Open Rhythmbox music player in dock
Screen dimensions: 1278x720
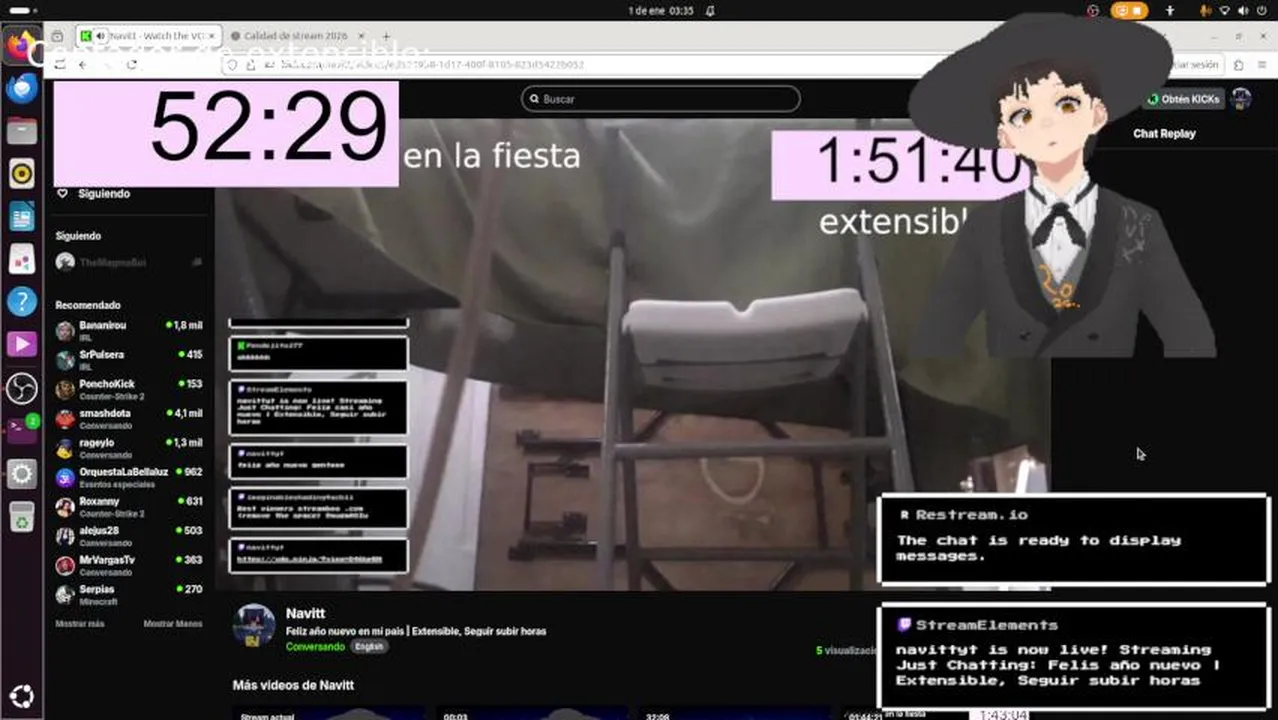21,174
